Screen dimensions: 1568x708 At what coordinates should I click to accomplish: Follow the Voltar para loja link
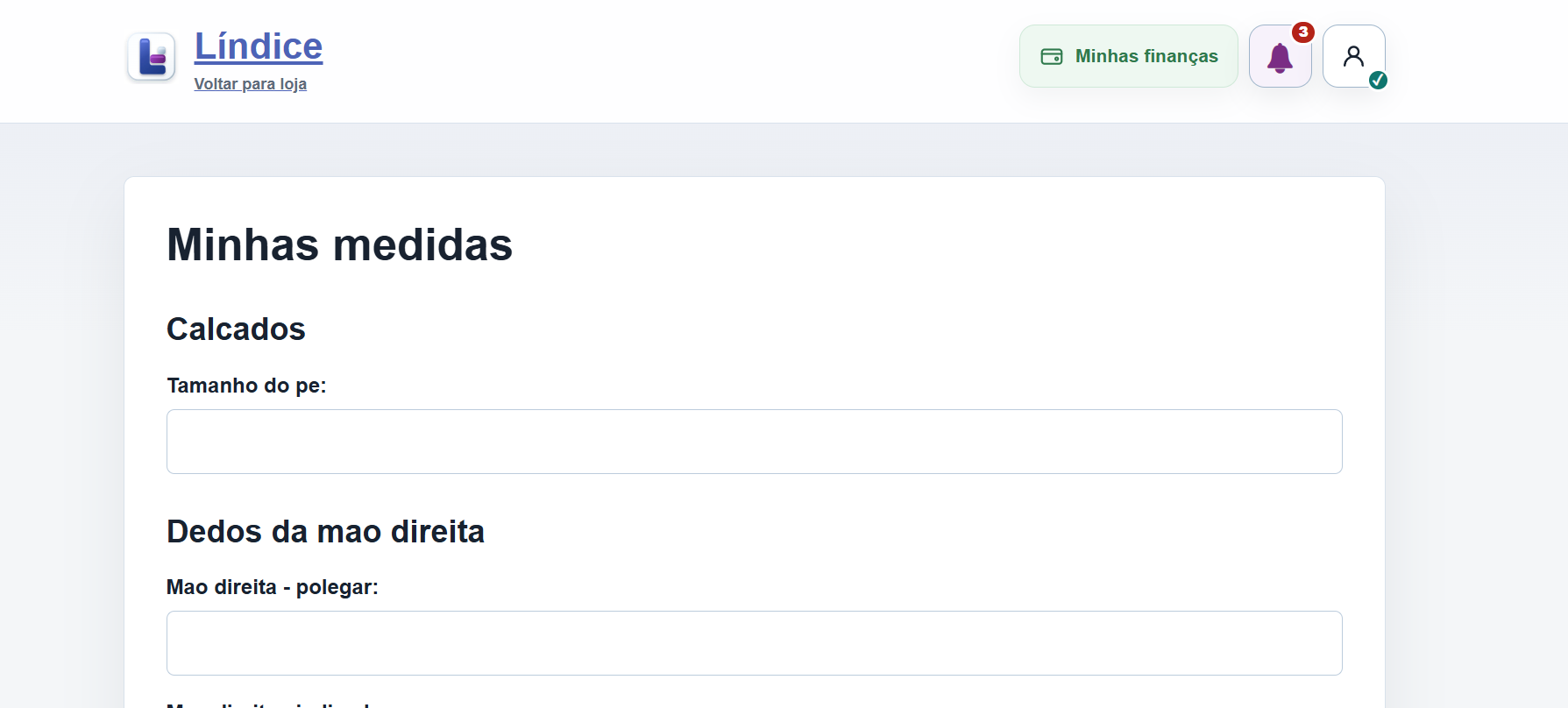coord(251,84)
